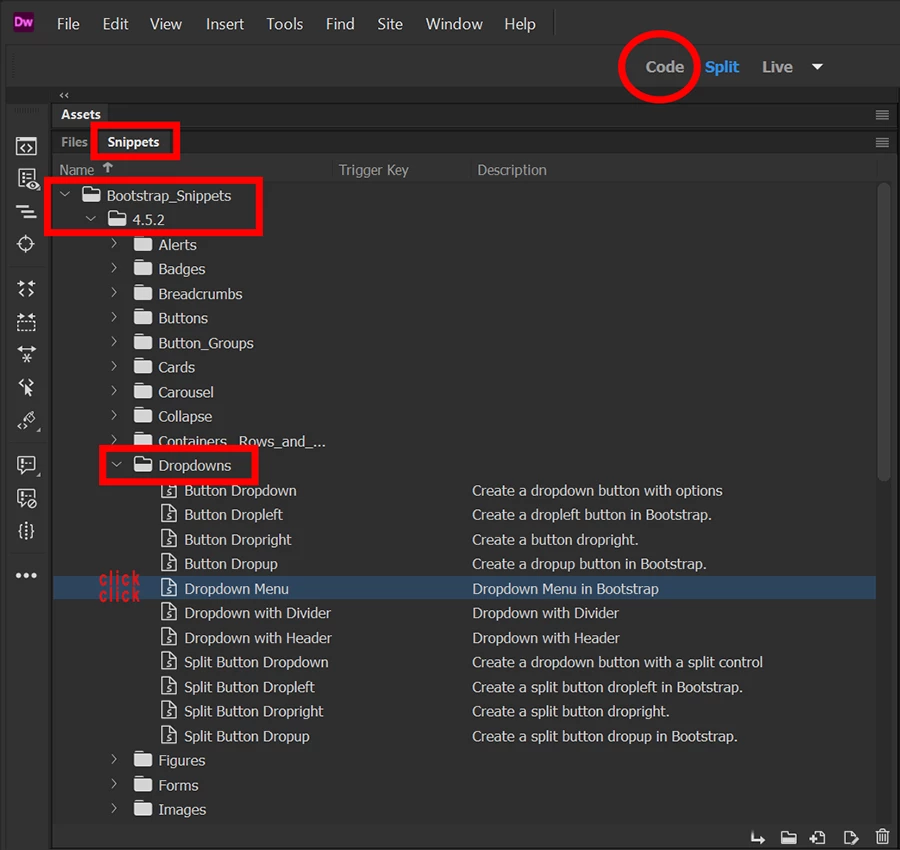Click the Apply Comment speech-bubble icon

click(26, 465)
